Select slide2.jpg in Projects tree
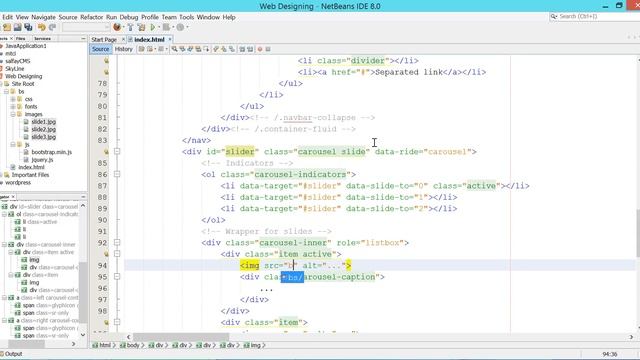 click(x=44, y=129)
